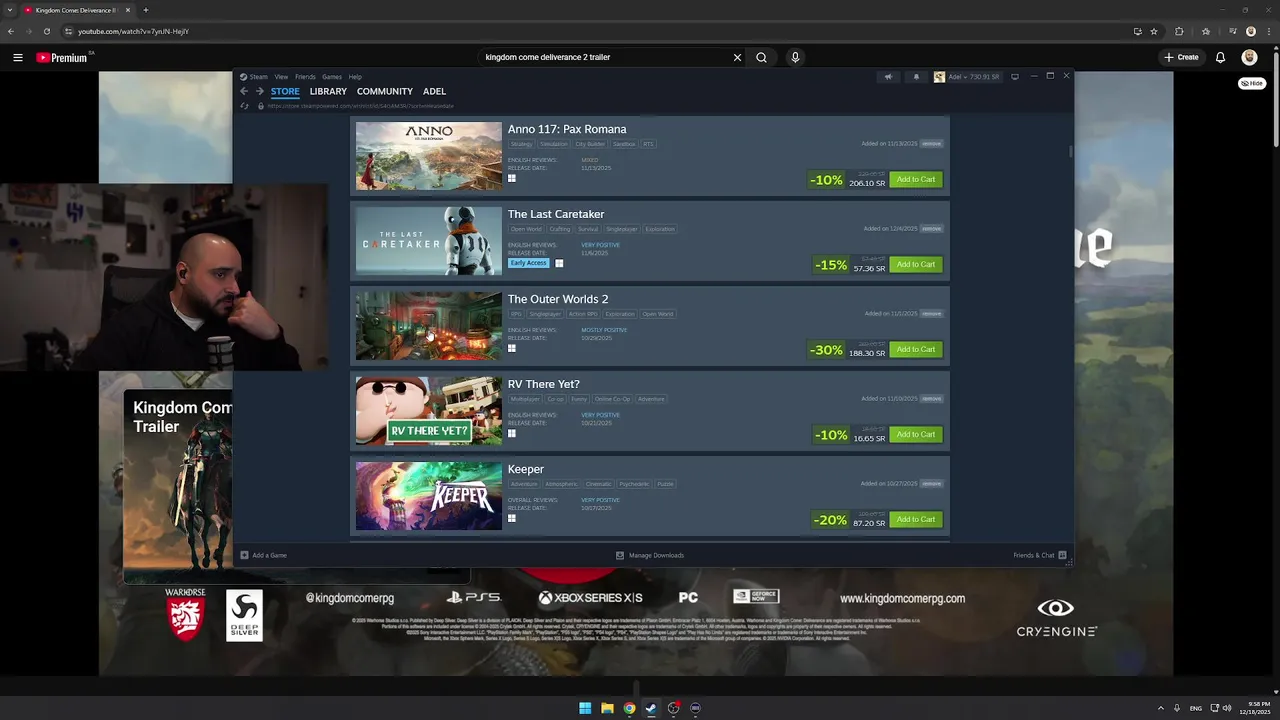Click the YouTube search input field
Image resolution: width=1280 pixels, height=720 pixels.
[x=605, y=57]
